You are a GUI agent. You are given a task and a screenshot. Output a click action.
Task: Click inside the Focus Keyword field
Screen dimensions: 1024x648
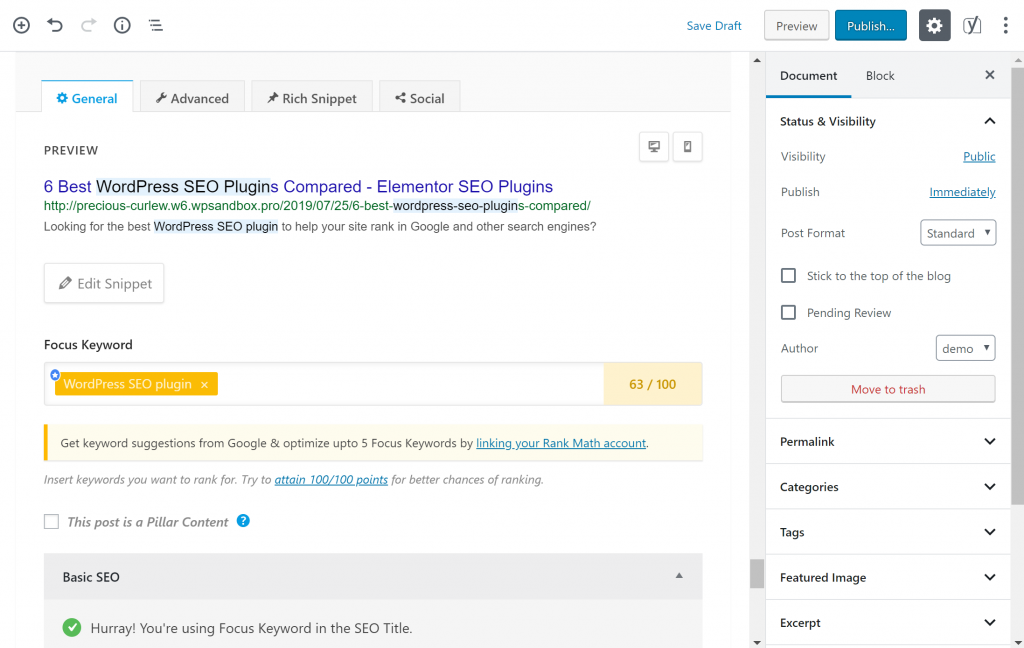pos(400,384)
